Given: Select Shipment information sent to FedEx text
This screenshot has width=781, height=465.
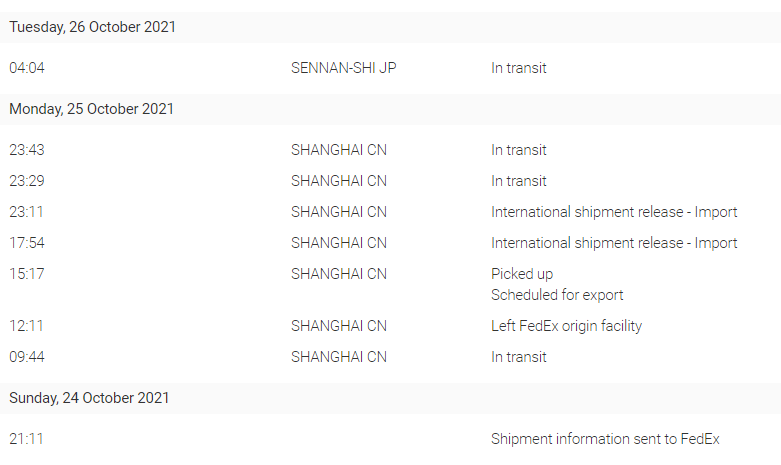Looking at the screenshot, I should tap(605, 439).
